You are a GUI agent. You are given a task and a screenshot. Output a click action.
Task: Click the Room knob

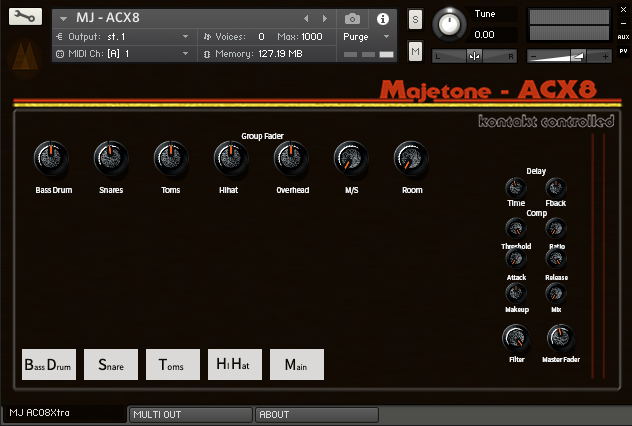(x=411, y=158)
